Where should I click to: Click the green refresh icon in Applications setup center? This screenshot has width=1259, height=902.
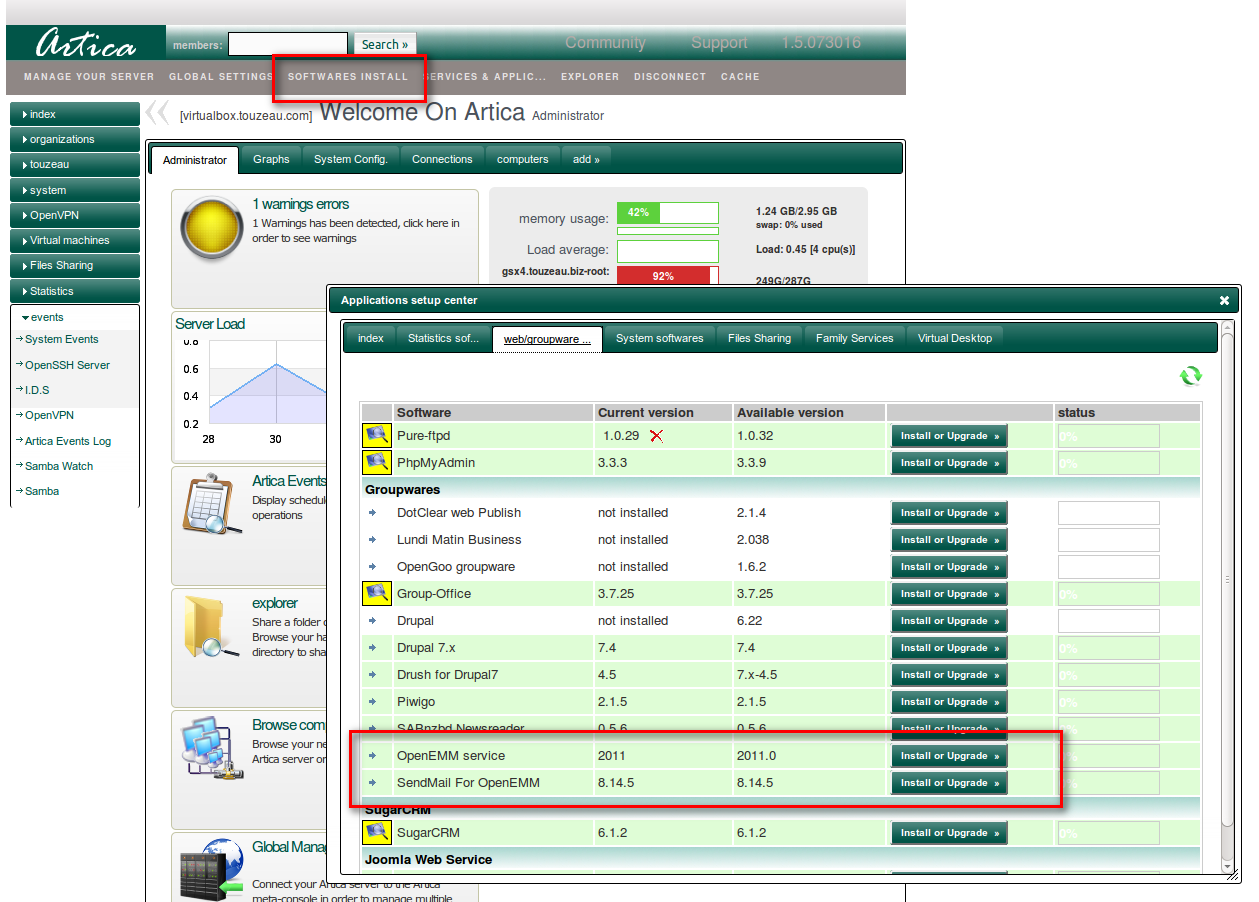click(1190, 376)
